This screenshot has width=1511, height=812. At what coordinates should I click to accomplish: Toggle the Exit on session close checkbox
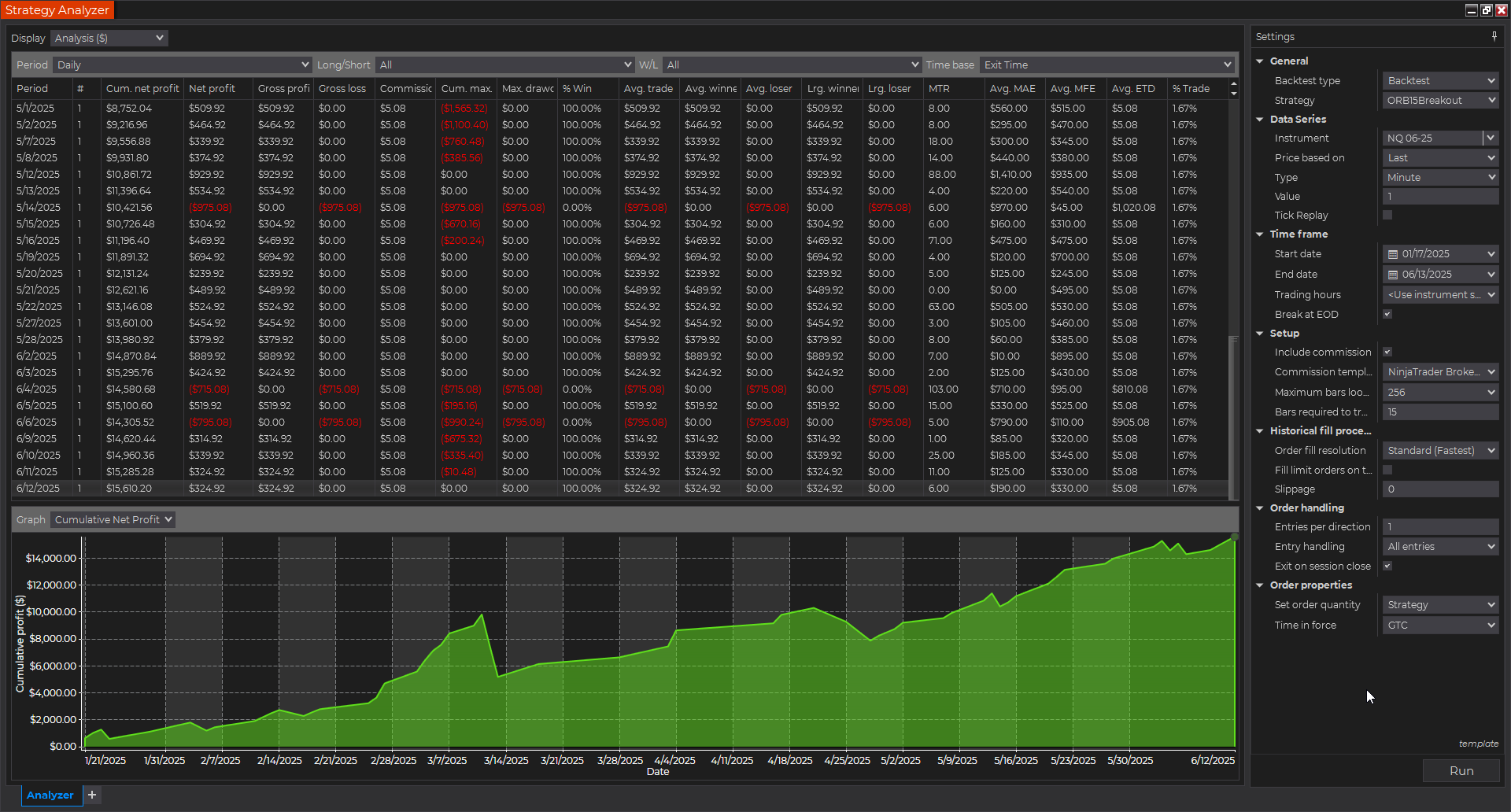click(1387, 566)
